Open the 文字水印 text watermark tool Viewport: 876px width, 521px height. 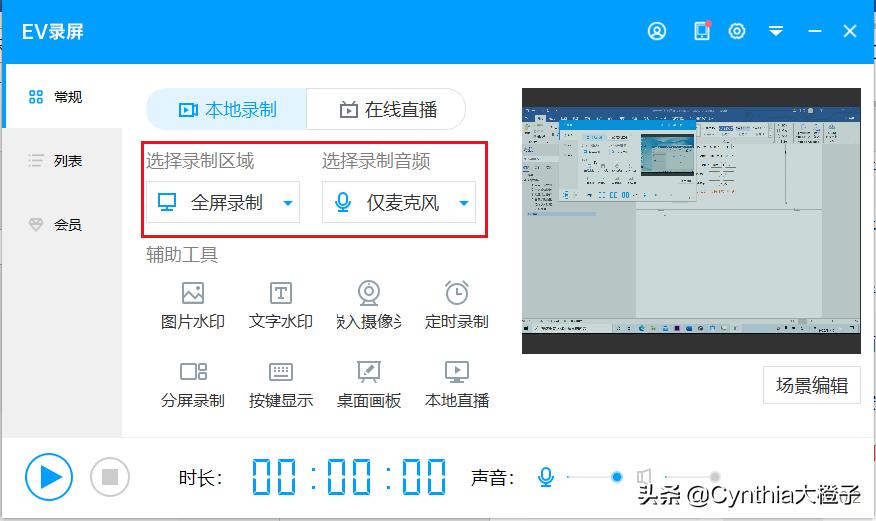coord(280,305)
